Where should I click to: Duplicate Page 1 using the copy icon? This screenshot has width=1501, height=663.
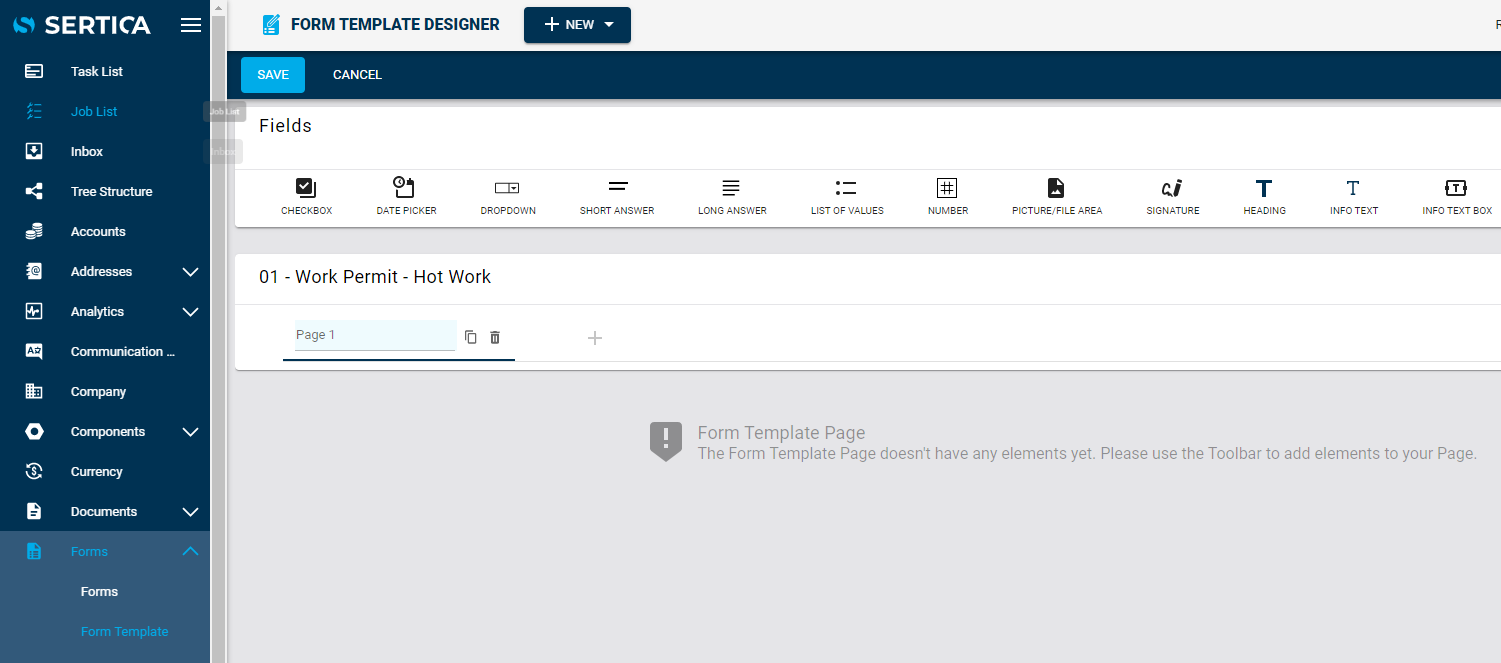click(471, 337)
